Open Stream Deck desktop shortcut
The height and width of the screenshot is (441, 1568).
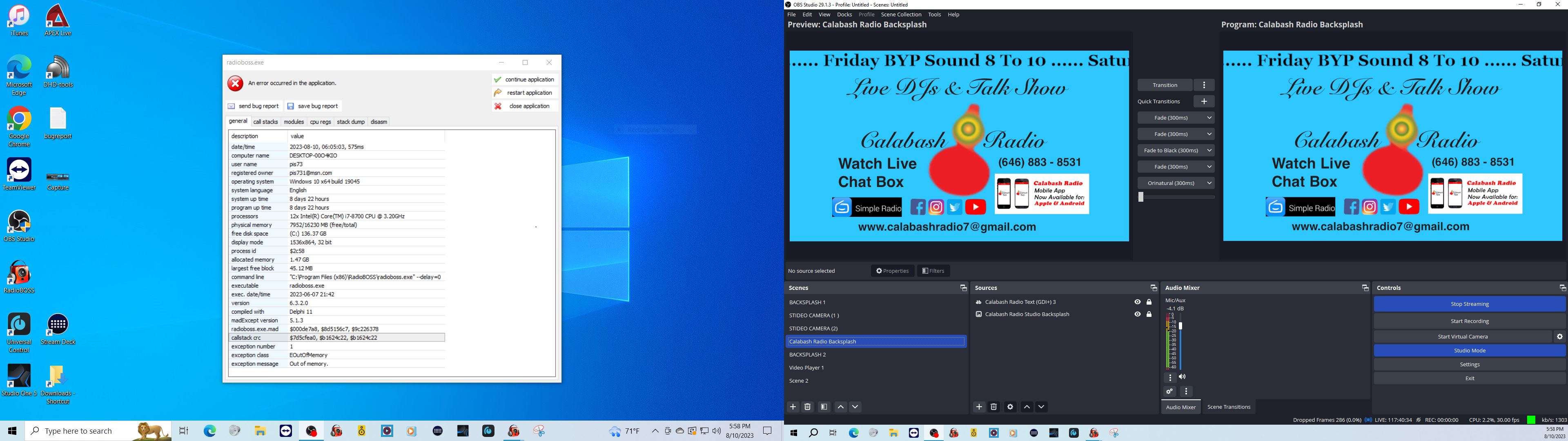pyautogui.click(x=58, y=330)
